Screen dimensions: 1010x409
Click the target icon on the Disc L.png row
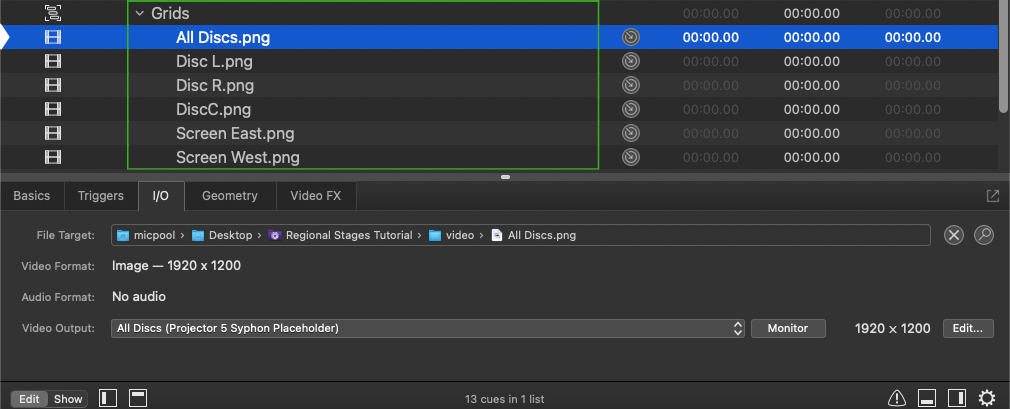(630, 61)
